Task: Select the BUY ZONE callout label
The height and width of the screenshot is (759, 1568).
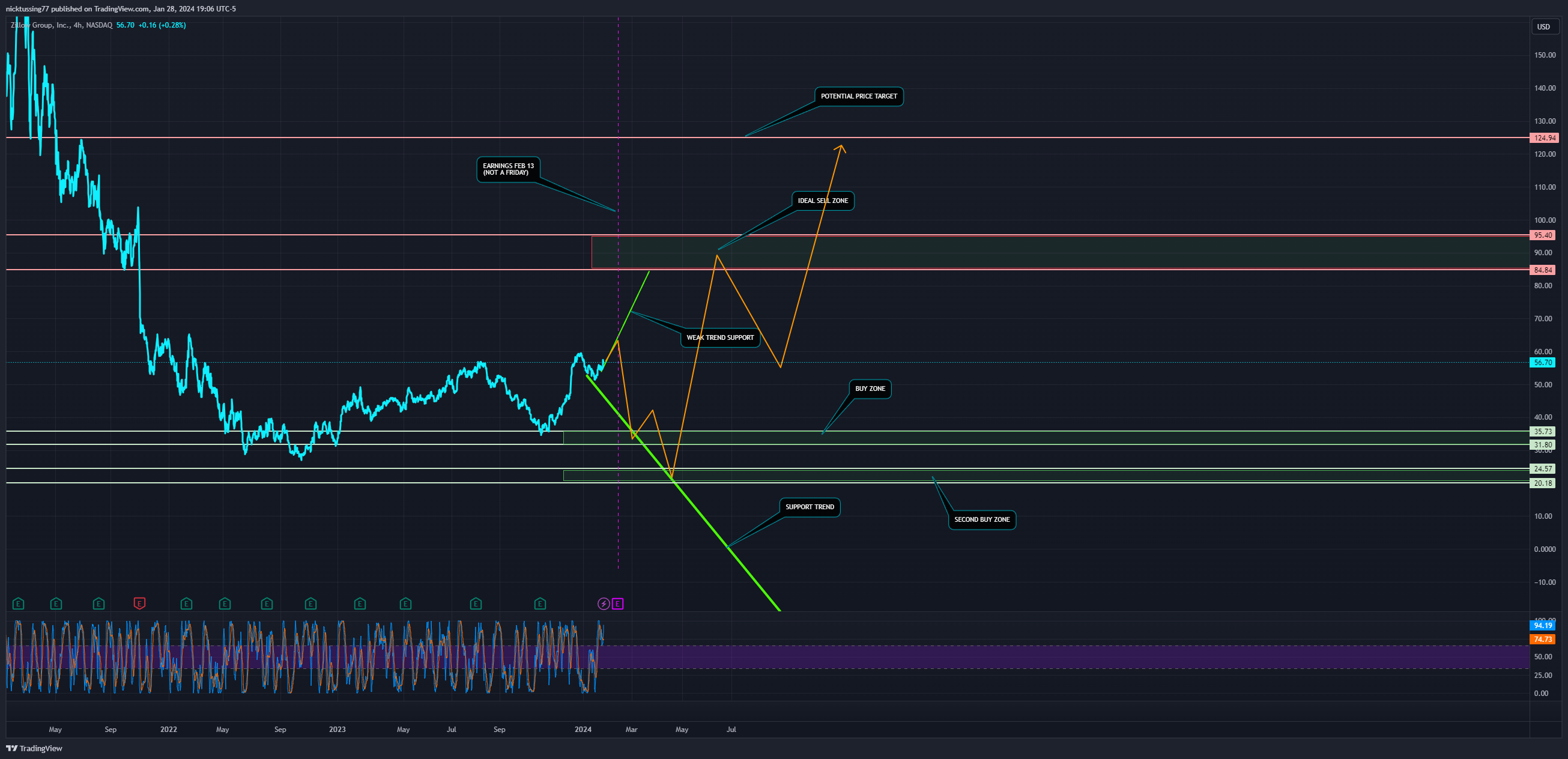Action: [870, 389]
